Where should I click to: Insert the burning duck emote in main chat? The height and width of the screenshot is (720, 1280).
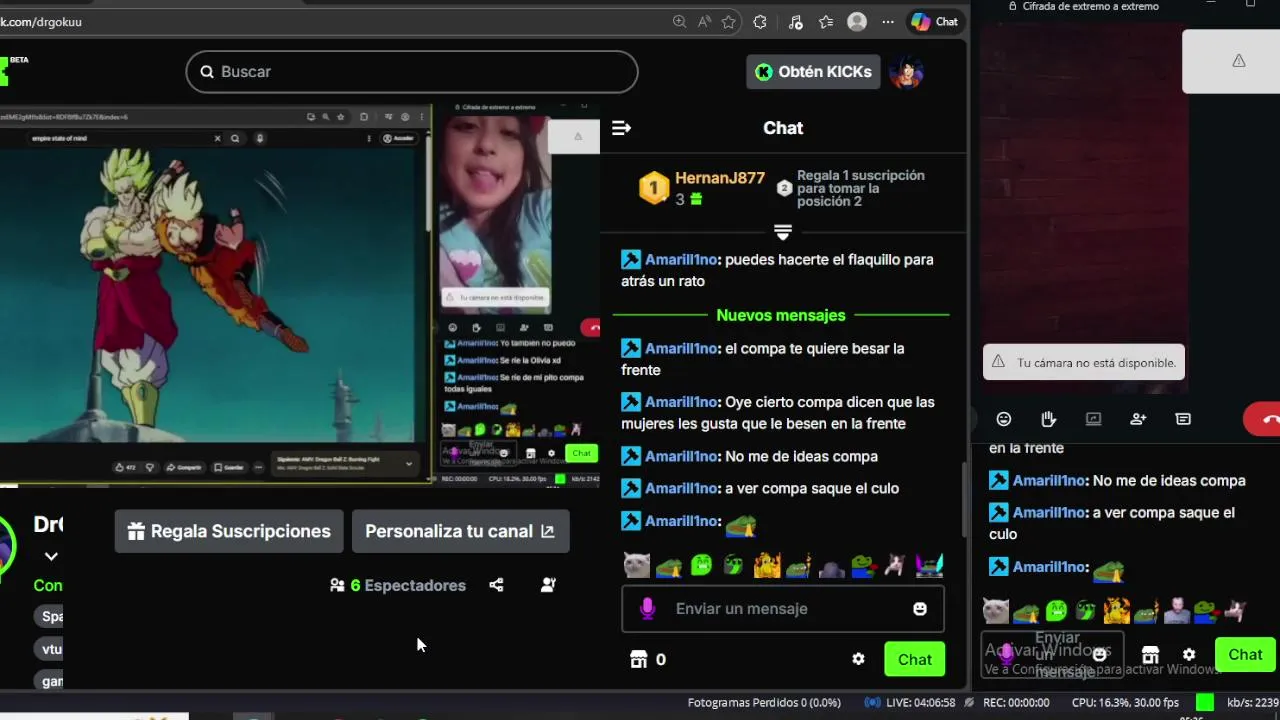[x=766, y=566]
